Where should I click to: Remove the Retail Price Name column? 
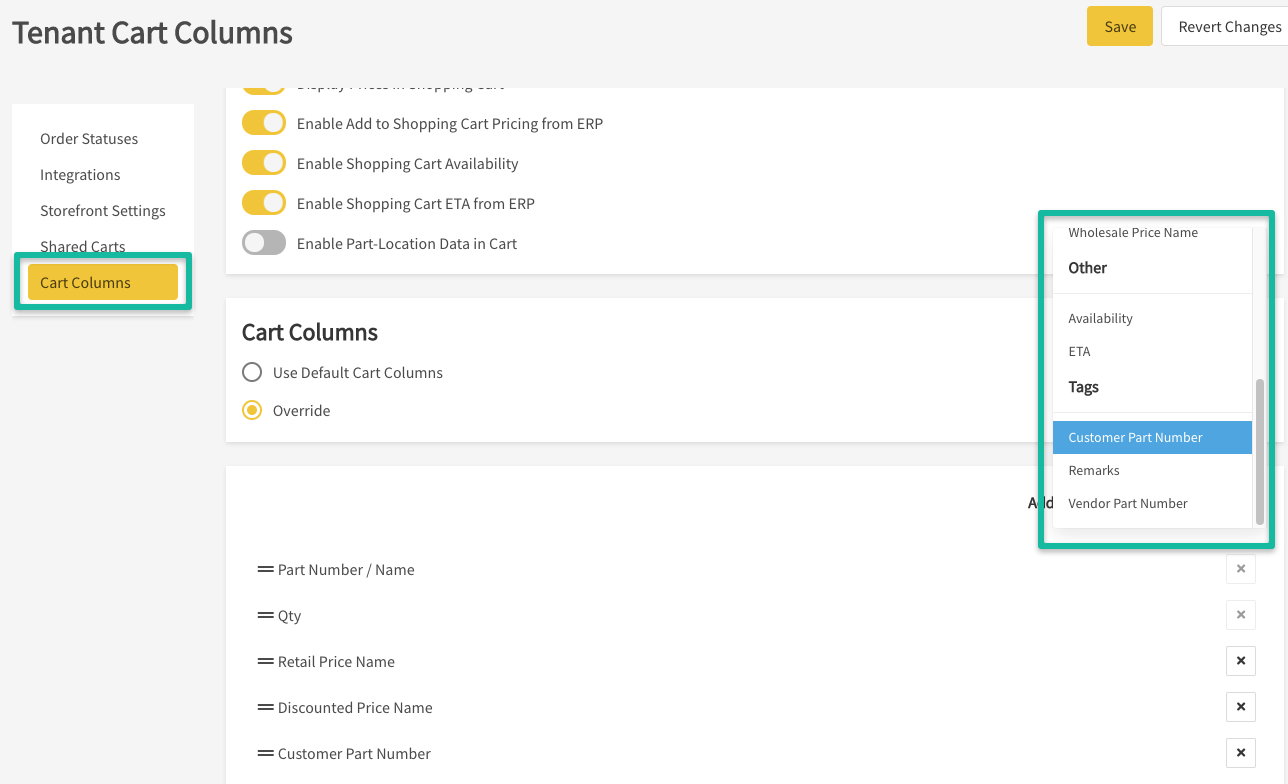[1240, 661]
